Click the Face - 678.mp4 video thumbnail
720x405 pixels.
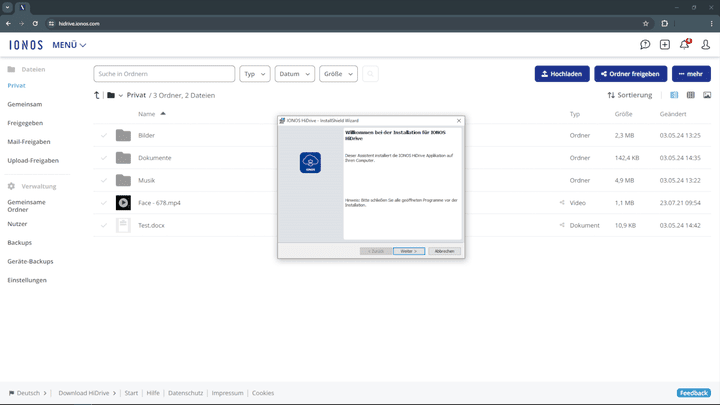pos(123,202)
